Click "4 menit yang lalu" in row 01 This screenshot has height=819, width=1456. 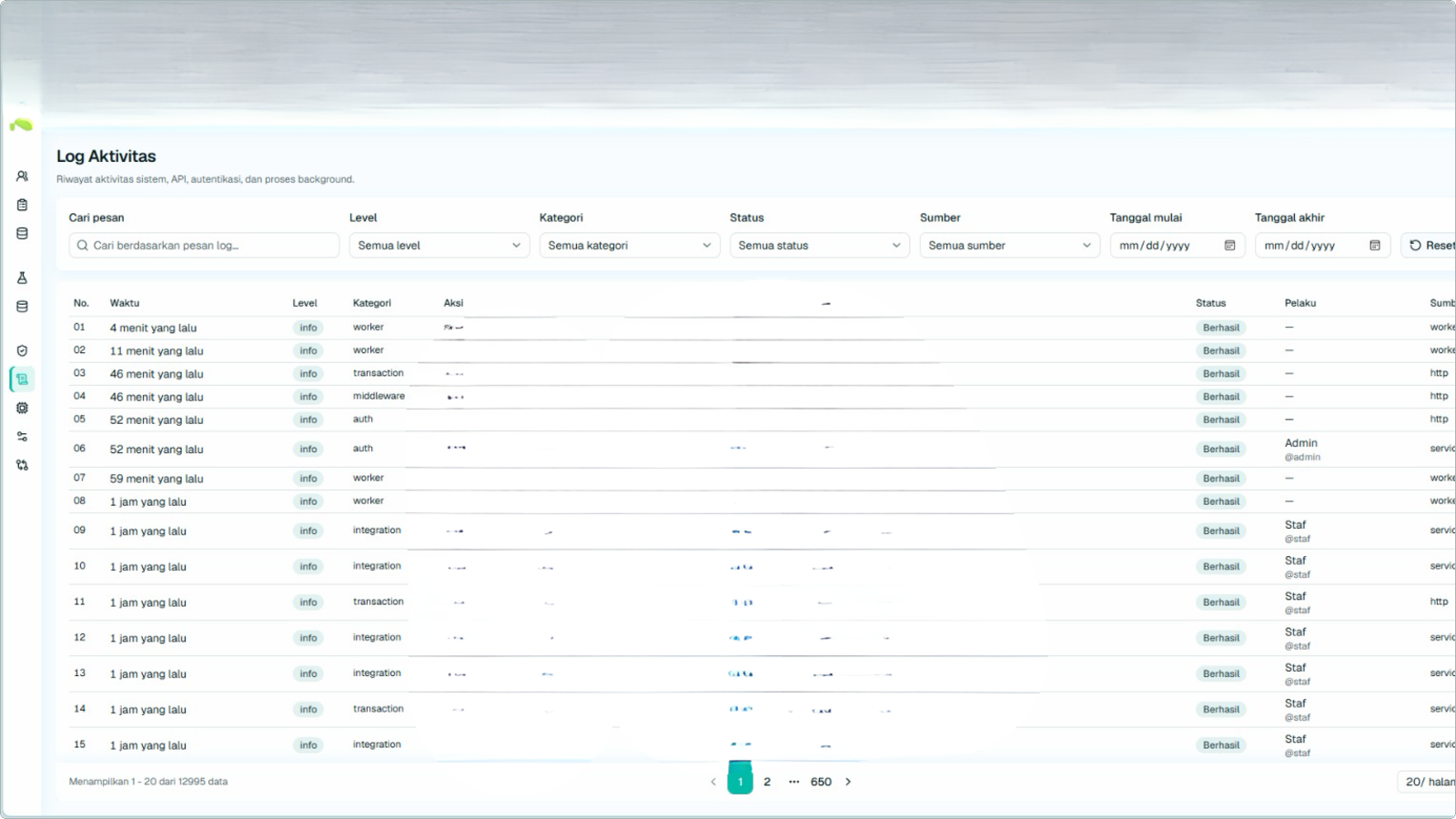click(x=153, y=328)
